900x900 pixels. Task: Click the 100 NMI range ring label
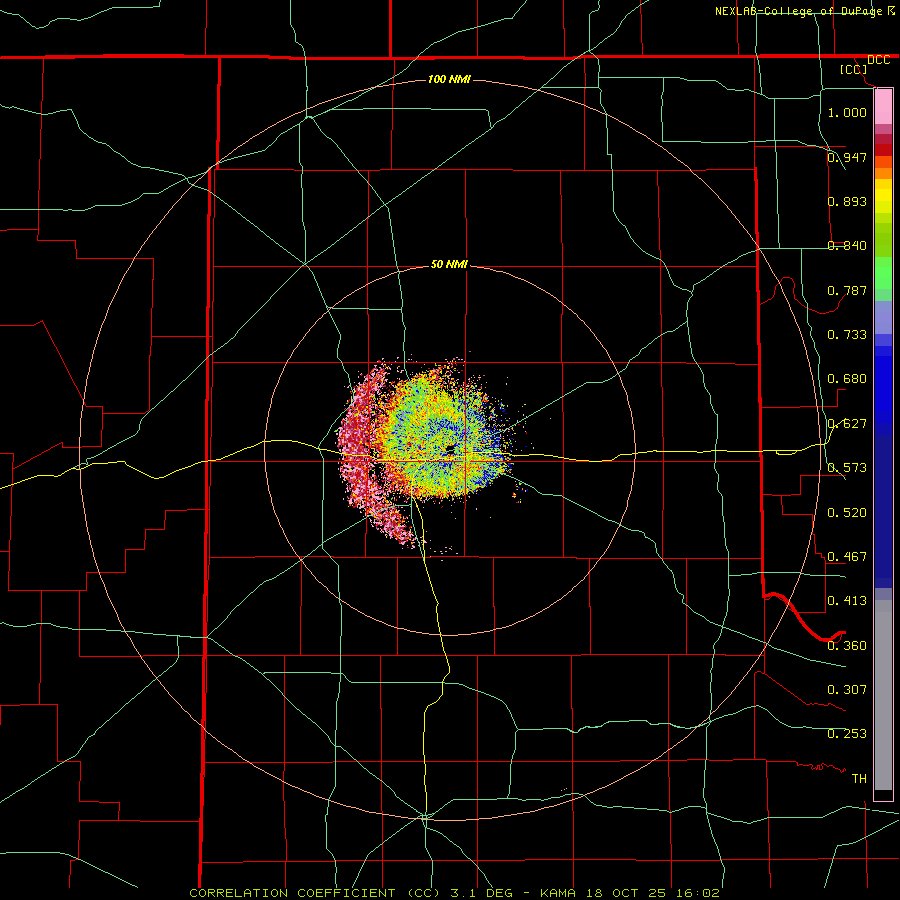[449, 79]
